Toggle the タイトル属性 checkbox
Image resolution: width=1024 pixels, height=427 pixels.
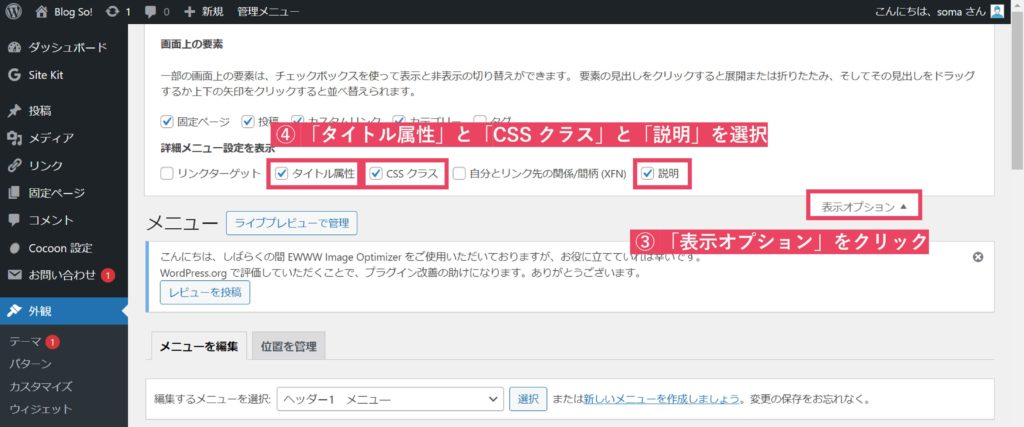pos(282,174)
